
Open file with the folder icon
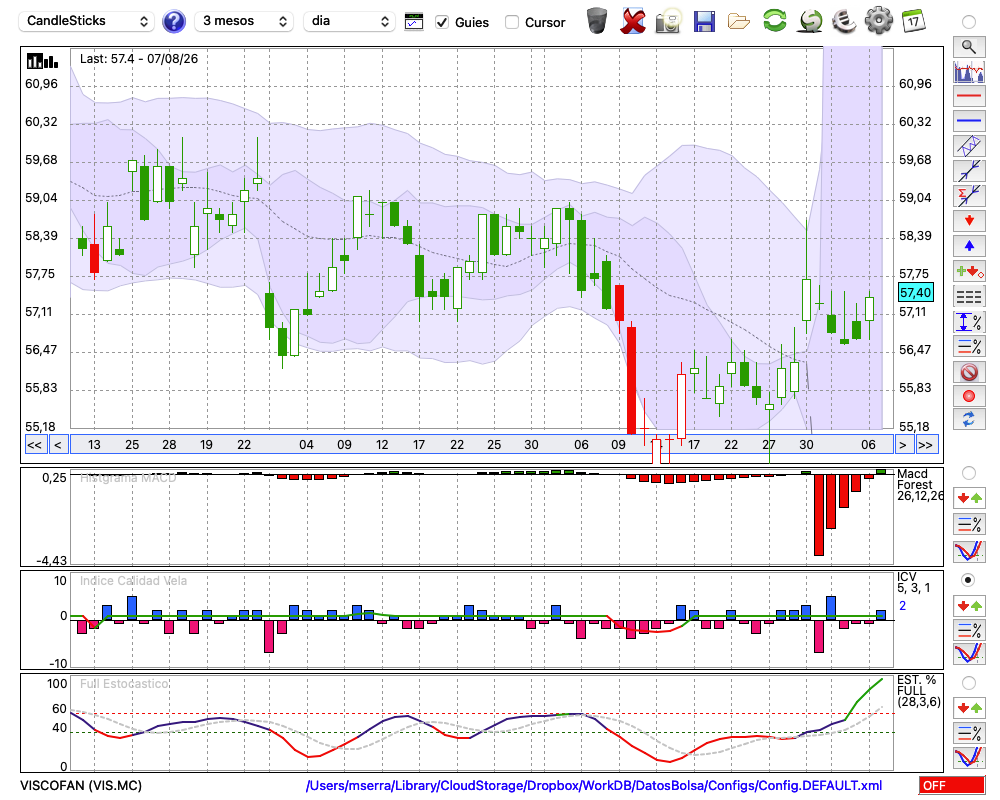pos(739,22)
